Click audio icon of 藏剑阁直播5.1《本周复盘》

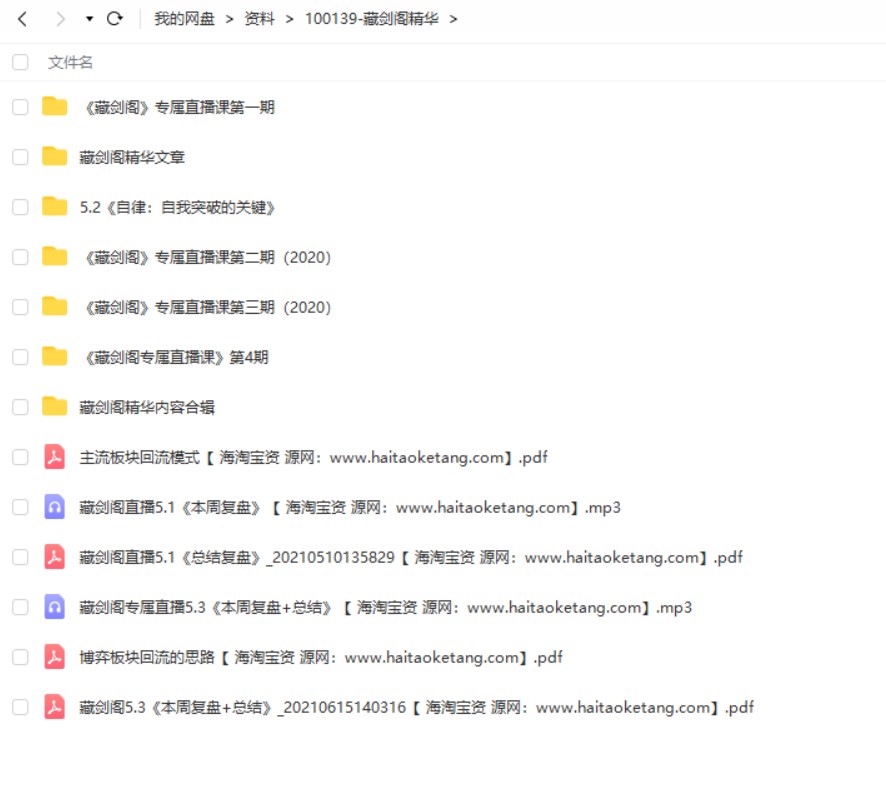pos(55,507)
